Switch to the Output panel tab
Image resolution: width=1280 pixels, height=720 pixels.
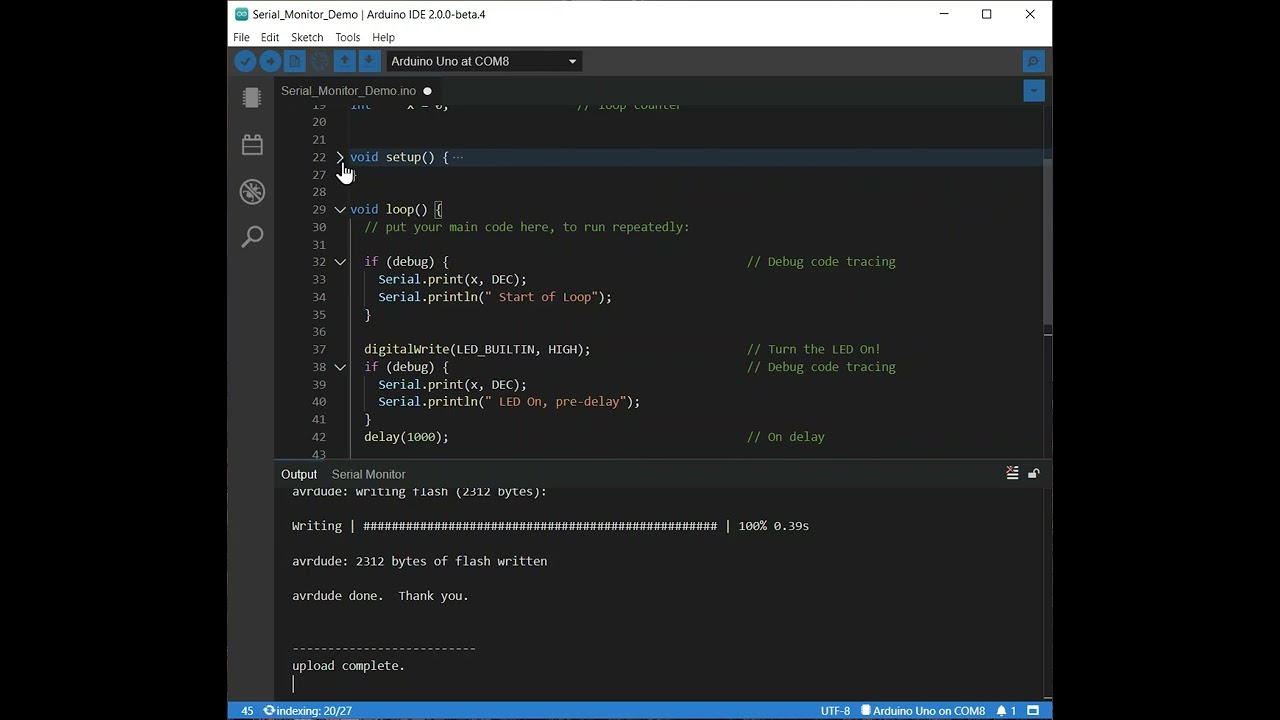pos(299,474)
